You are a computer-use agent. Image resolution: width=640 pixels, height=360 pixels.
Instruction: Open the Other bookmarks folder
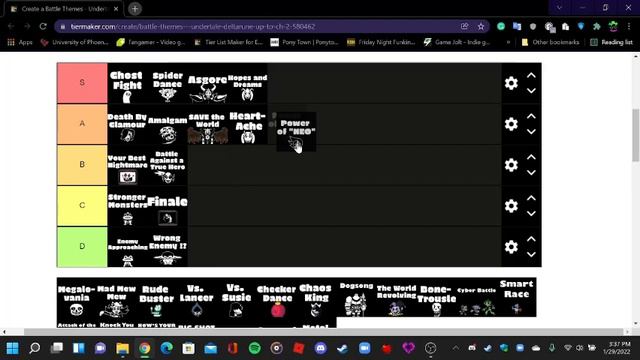(550, 42)
